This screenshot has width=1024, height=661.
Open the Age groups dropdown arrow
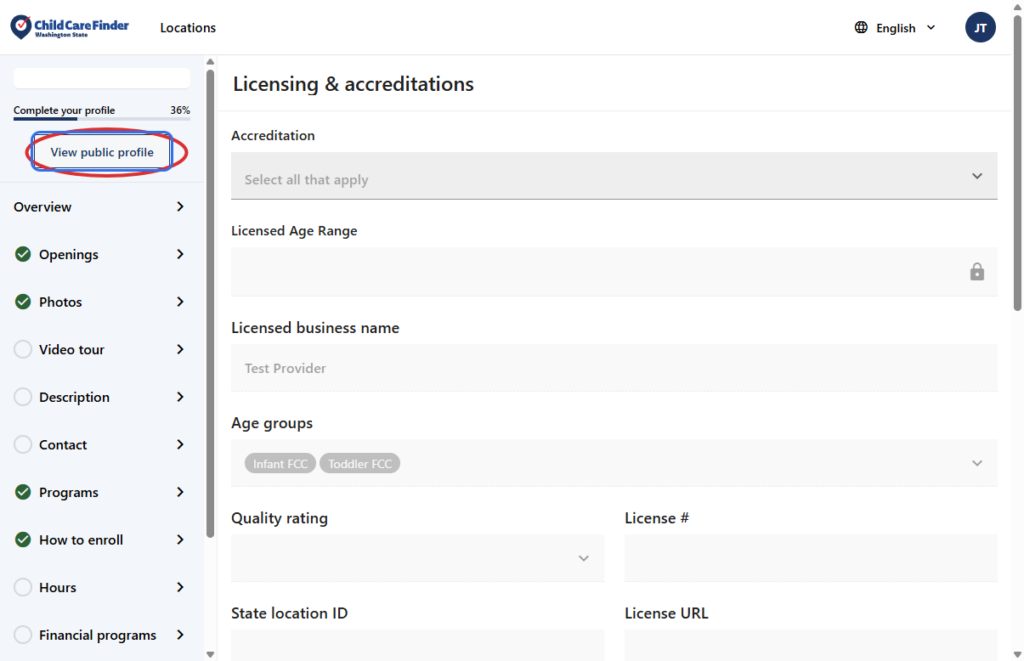[977, 463]
